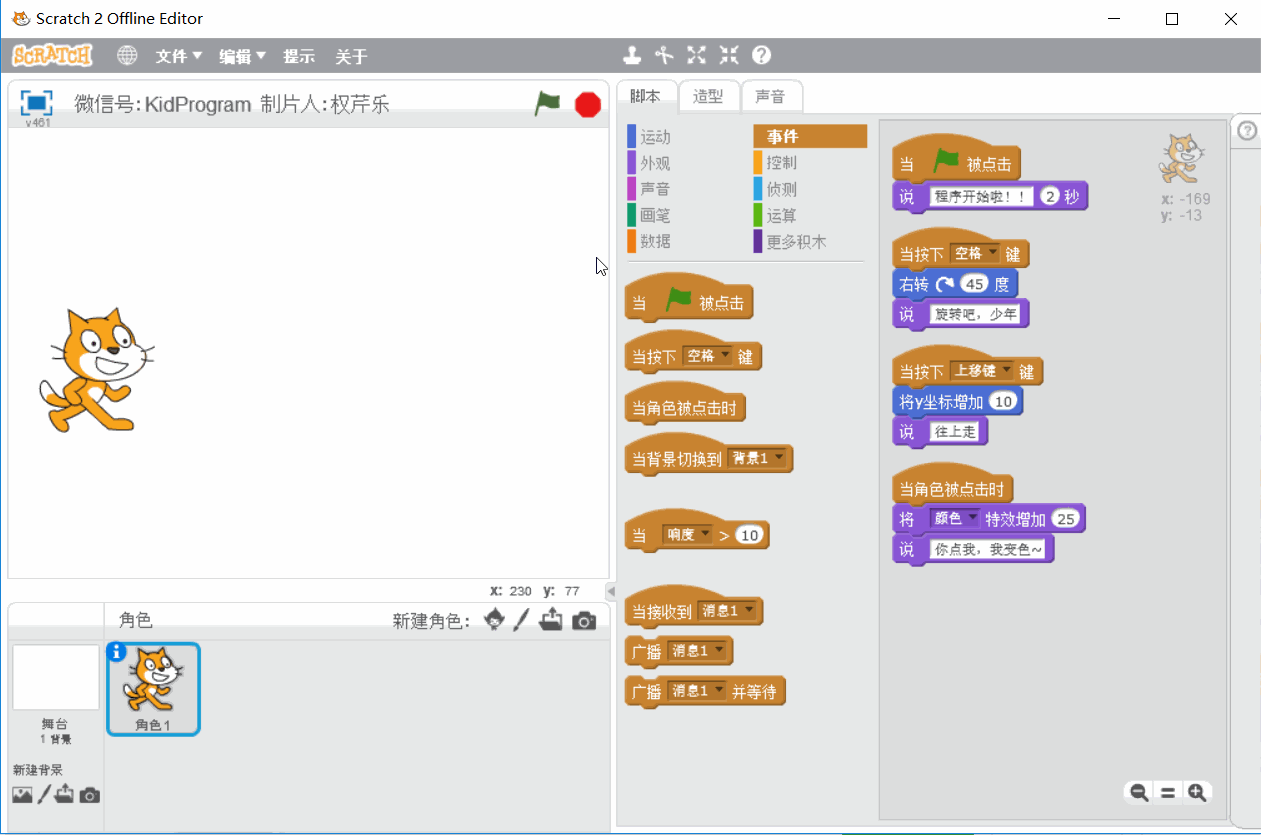Click the loudness threshold value 10
This screenshot has width=1261, height=835.
coord(749,535)
